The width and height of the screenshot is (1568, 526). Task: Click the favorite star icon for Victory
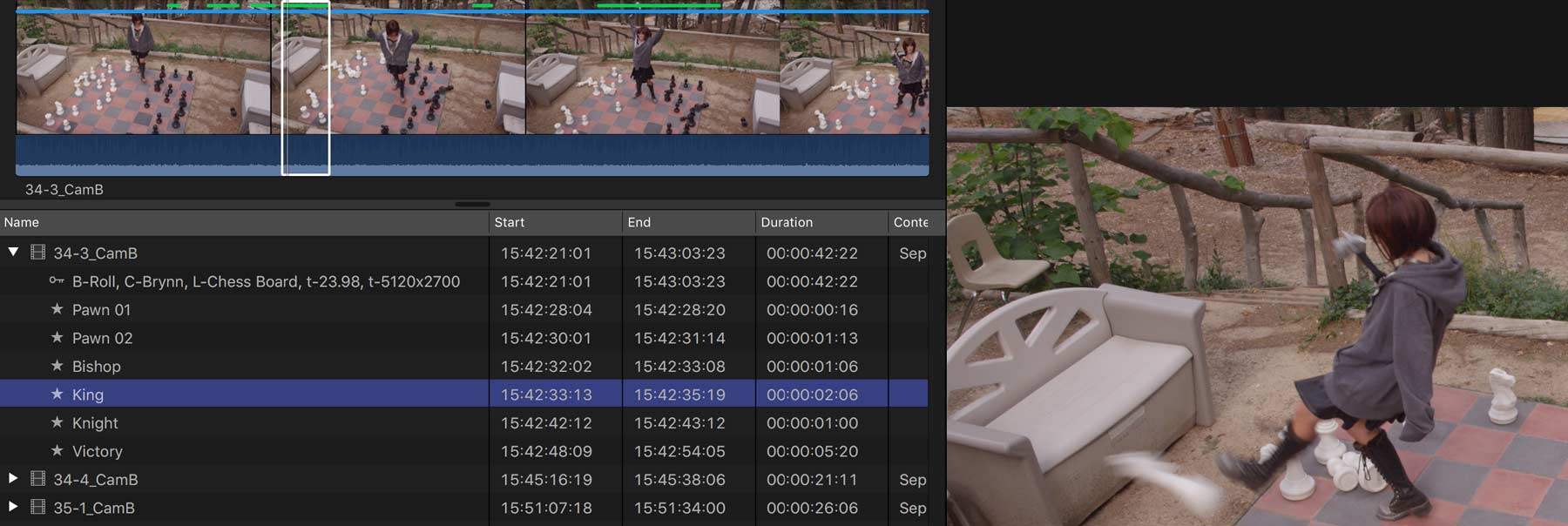click(57, 450)
